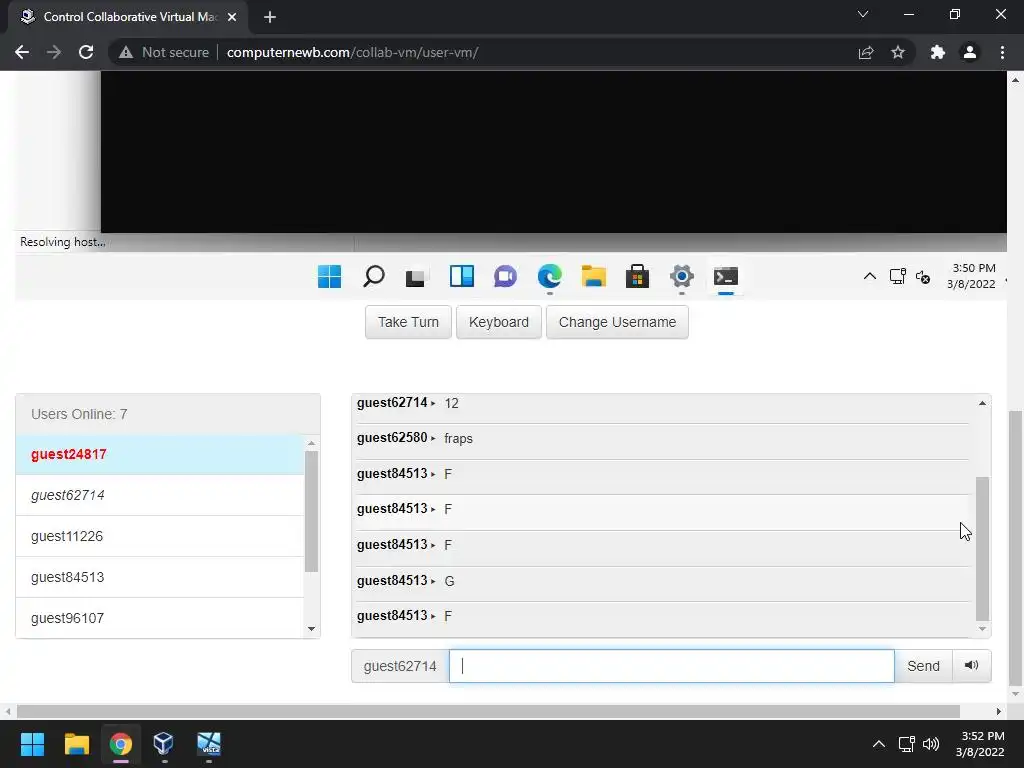Open Chrome's three-dot menu
Image resolution: width=1024 pixels, height=768 pixels.
(1002, 52)
